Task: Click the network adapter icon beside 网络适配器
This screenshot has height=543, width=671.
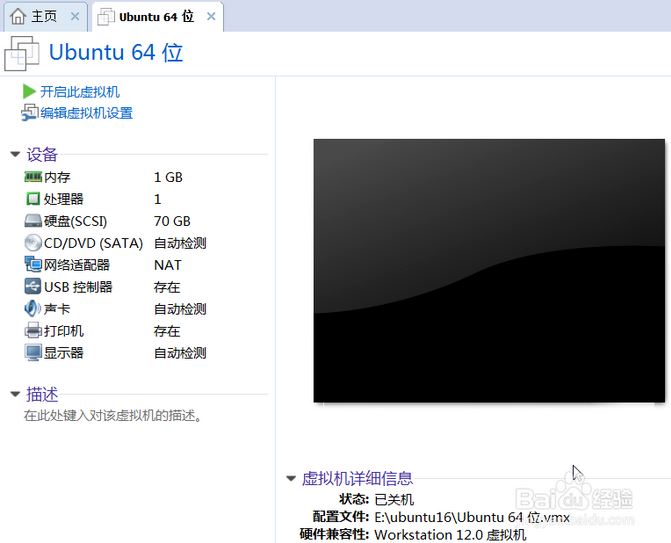Action: pos(33,264)
